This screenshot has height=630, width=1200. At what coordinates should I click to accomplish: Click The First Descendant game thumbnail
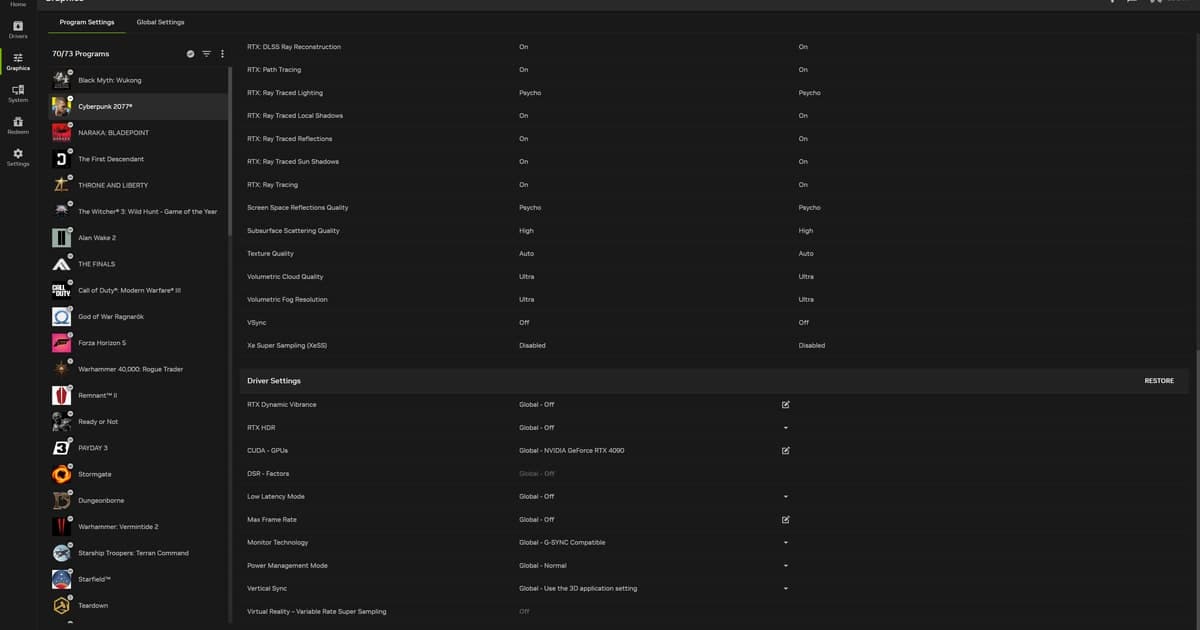[61, 159]
